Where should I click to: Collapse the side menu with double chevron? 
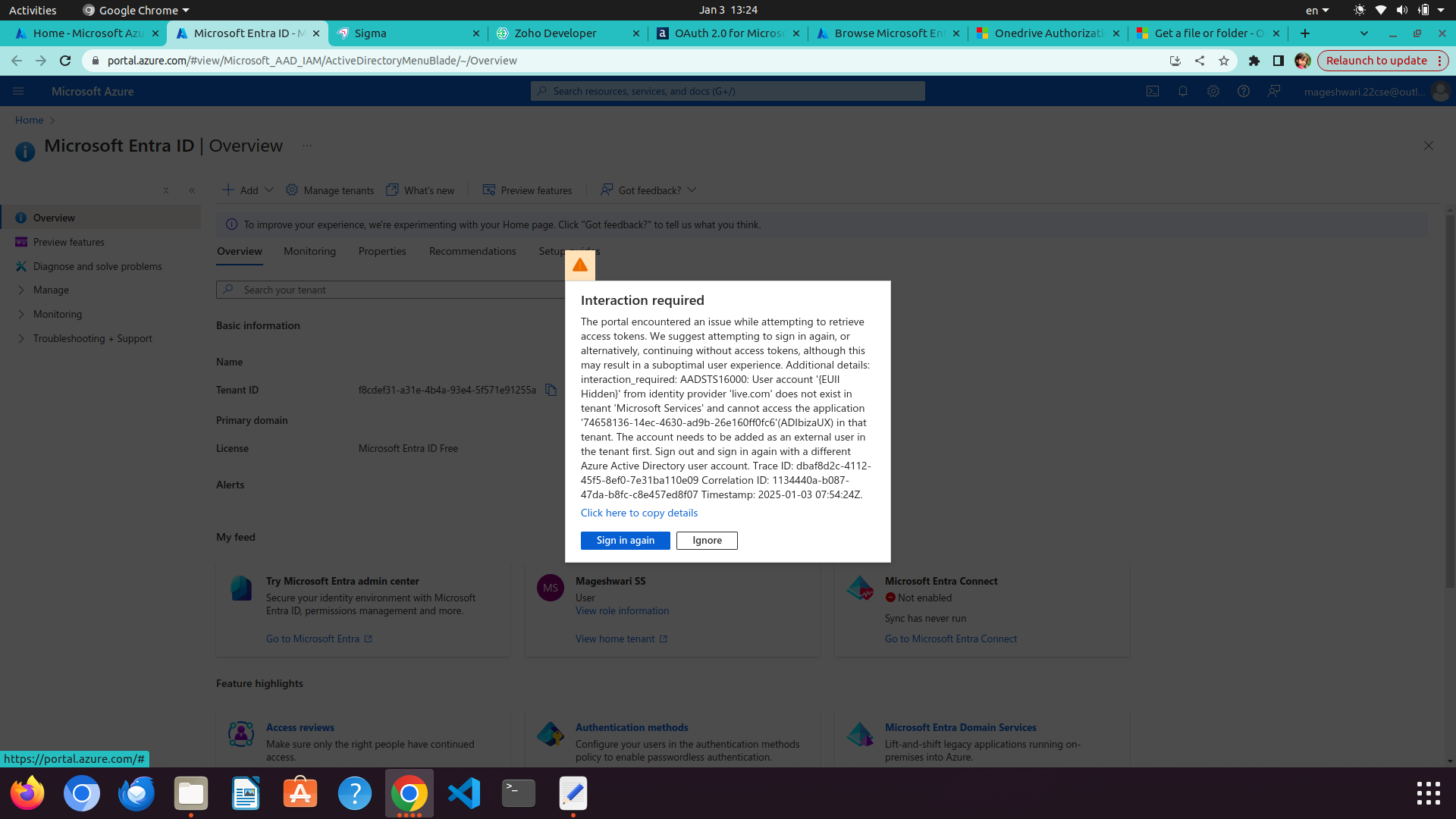point(192,190)
